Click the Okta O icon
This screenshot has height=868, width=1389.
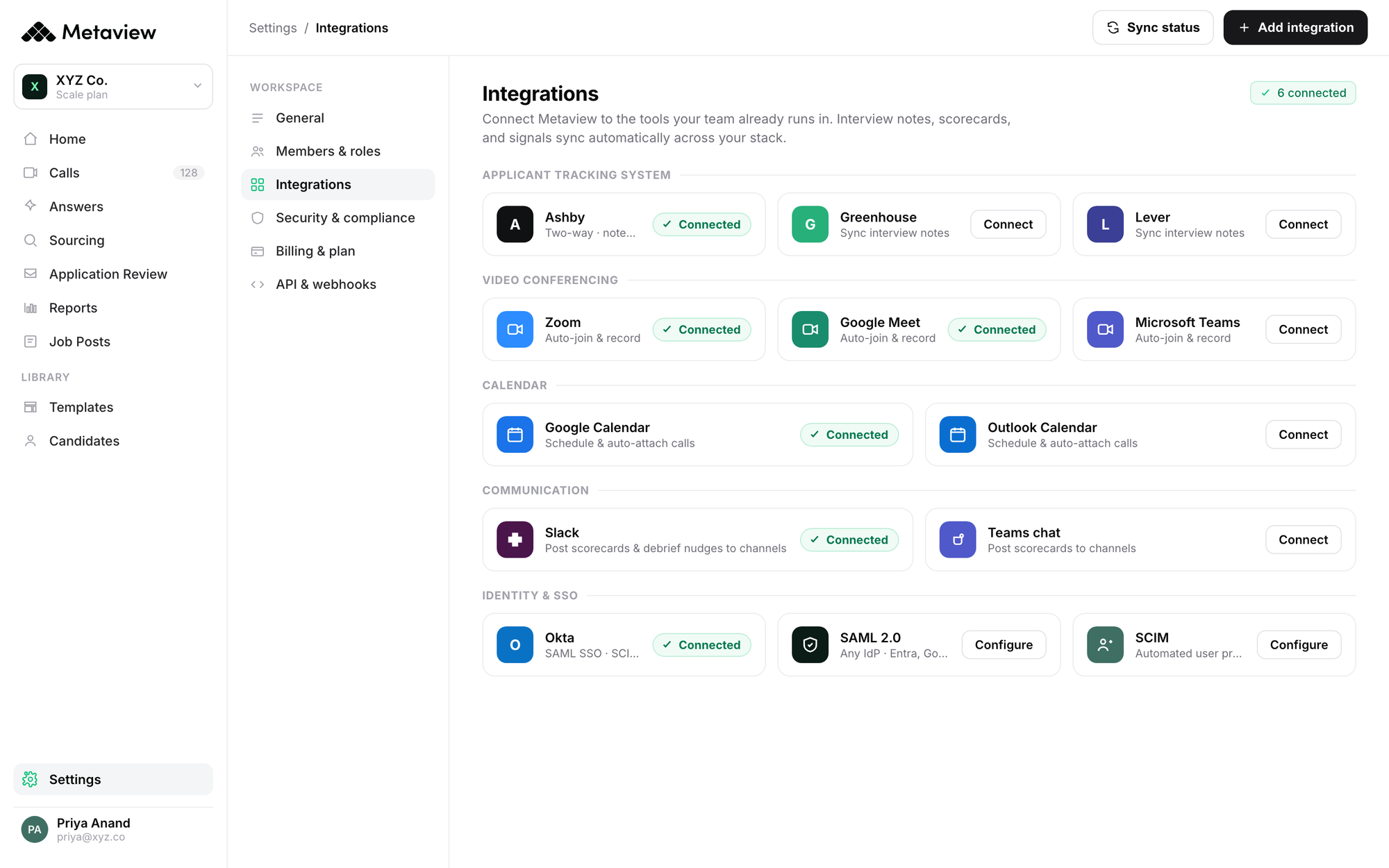(515, 644)
